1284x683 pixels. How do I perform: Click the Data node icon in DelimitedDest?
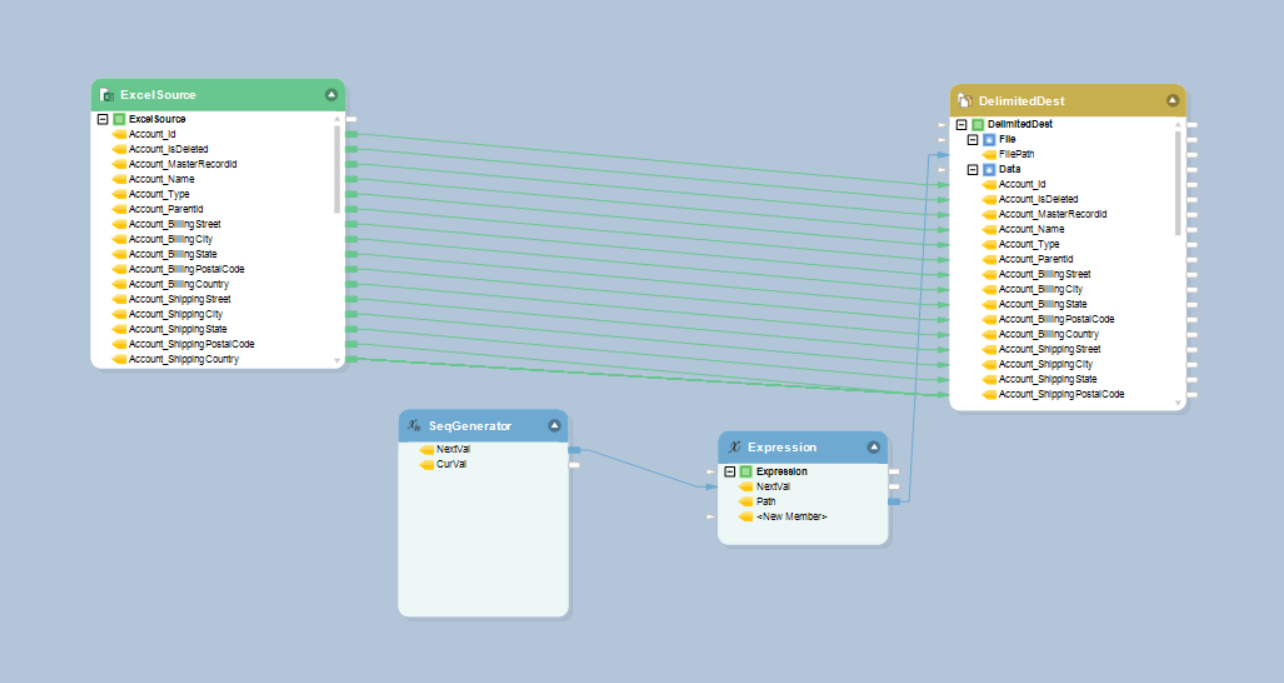coord(989,169)
